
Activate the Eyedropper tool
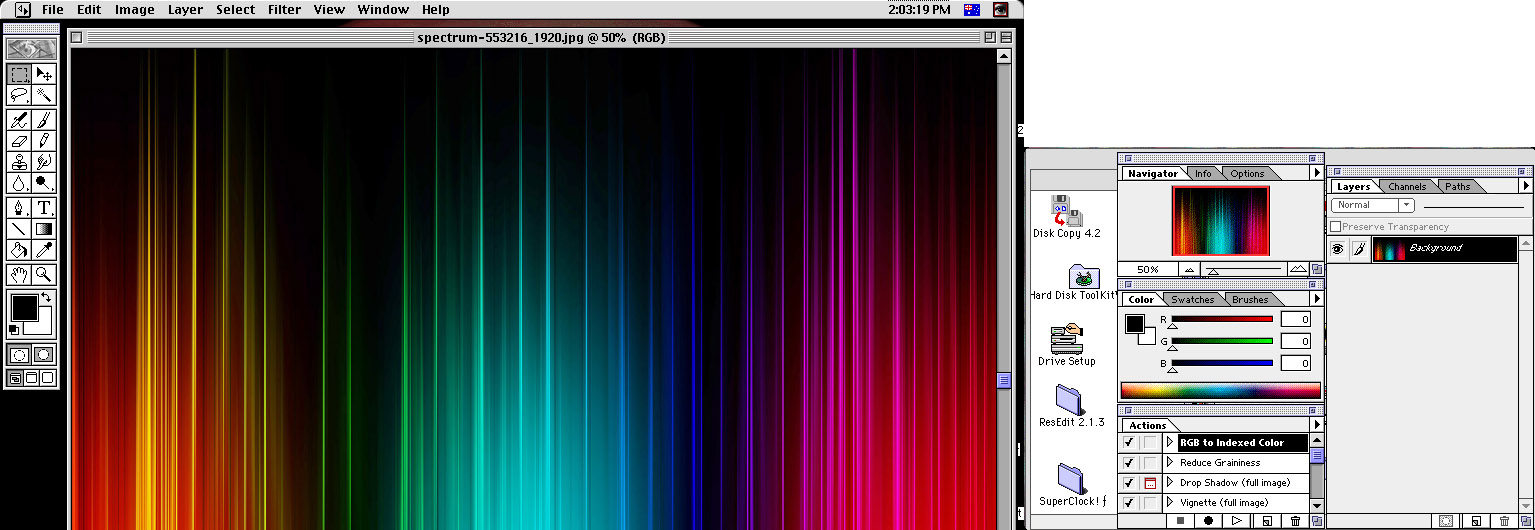[x=44, y=250]
